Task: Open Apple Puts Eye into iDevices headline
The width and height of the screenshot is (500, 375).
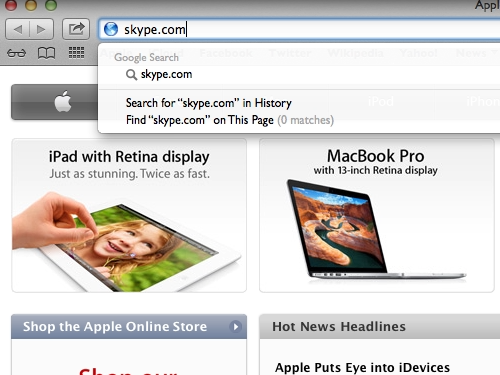Action: [362, 367]
